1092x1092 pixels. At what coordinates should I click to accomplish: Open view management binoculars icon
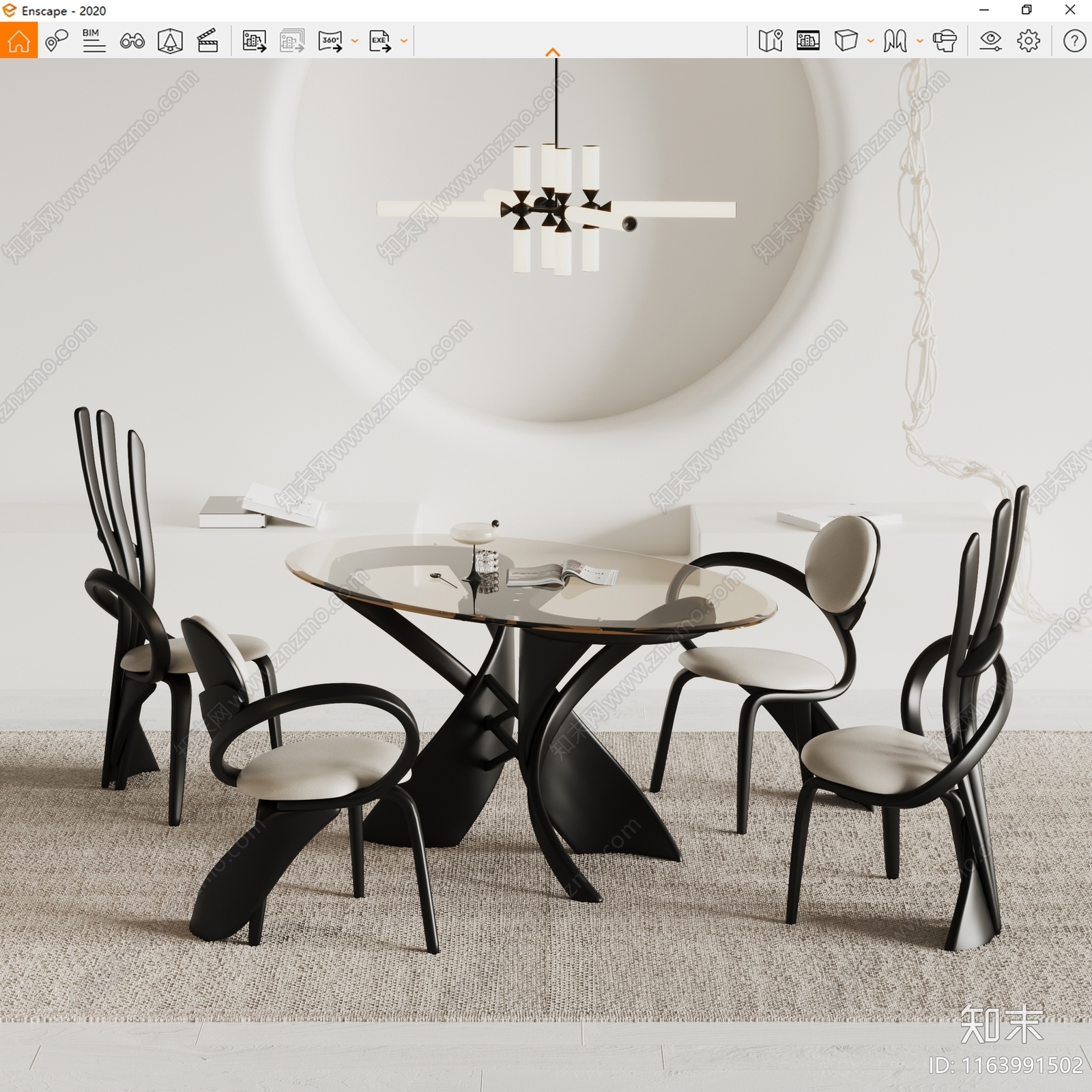point(132,41)
